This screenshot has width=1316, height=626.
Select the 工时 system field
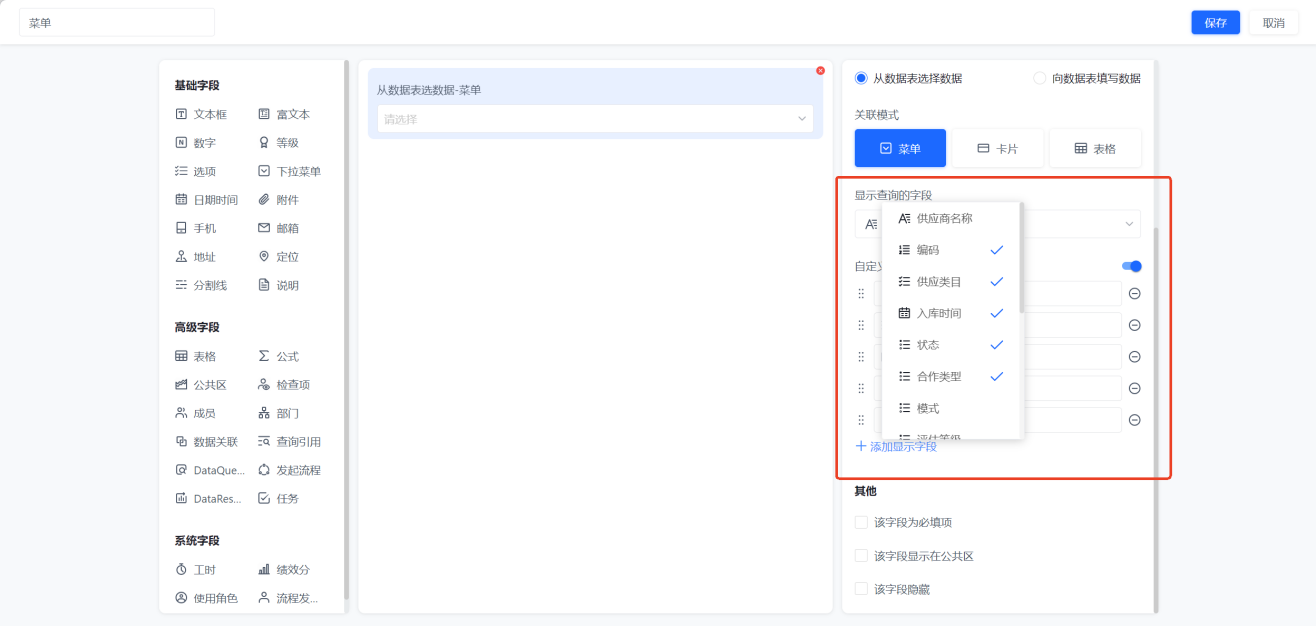coord(195,569)
